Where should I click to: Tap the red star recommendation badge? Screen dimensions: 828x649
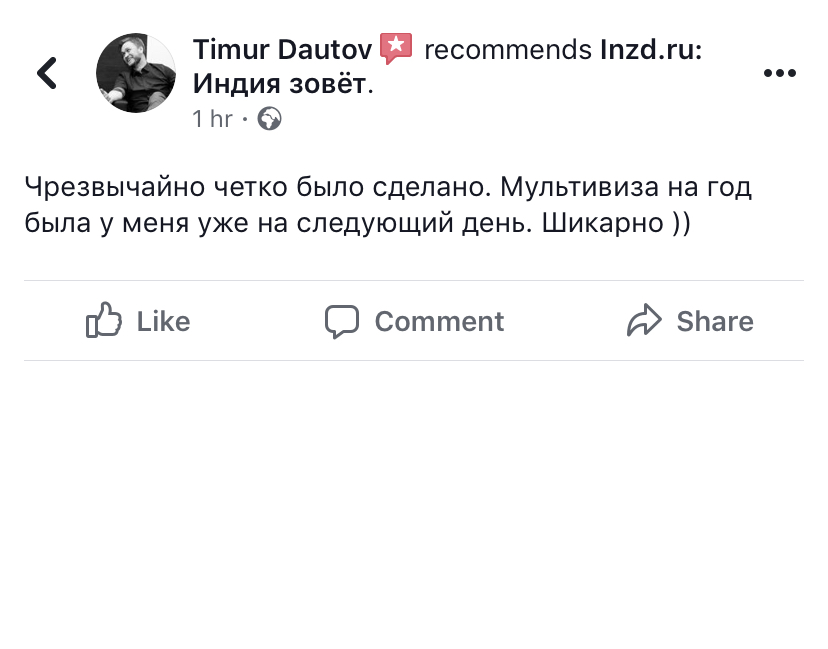pyautogui.click(x=396, y=49)
